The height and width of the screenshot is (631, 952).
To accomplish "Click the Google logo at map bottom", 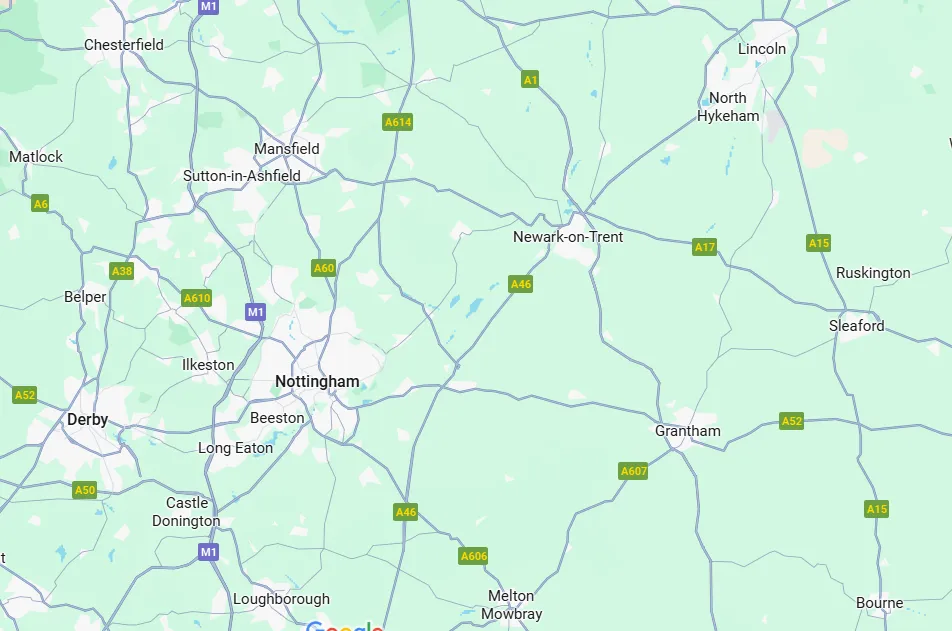I will [x=345, y=626].
